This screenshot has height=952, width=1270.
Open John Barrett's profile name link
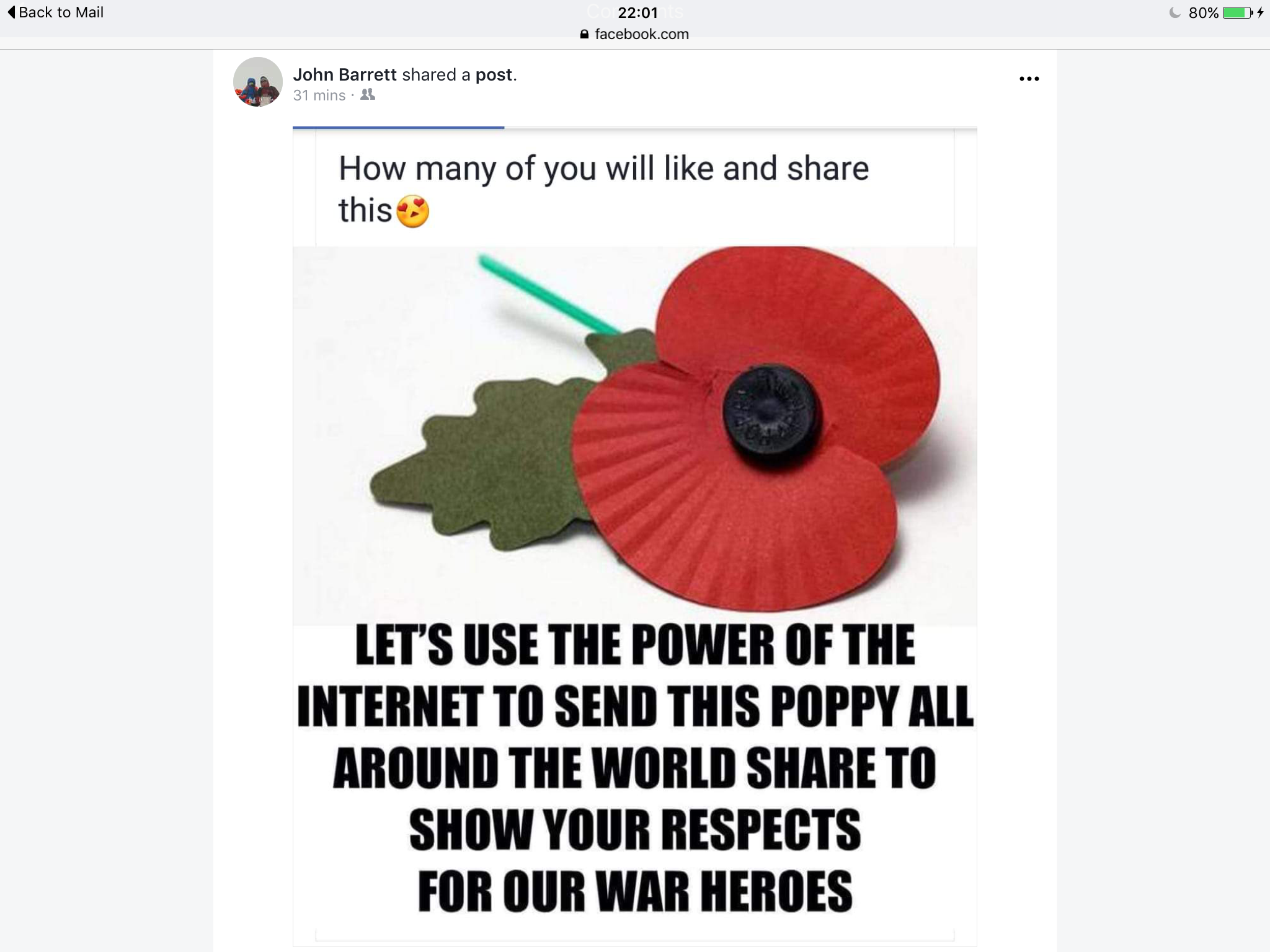click(x=345, y=75)
